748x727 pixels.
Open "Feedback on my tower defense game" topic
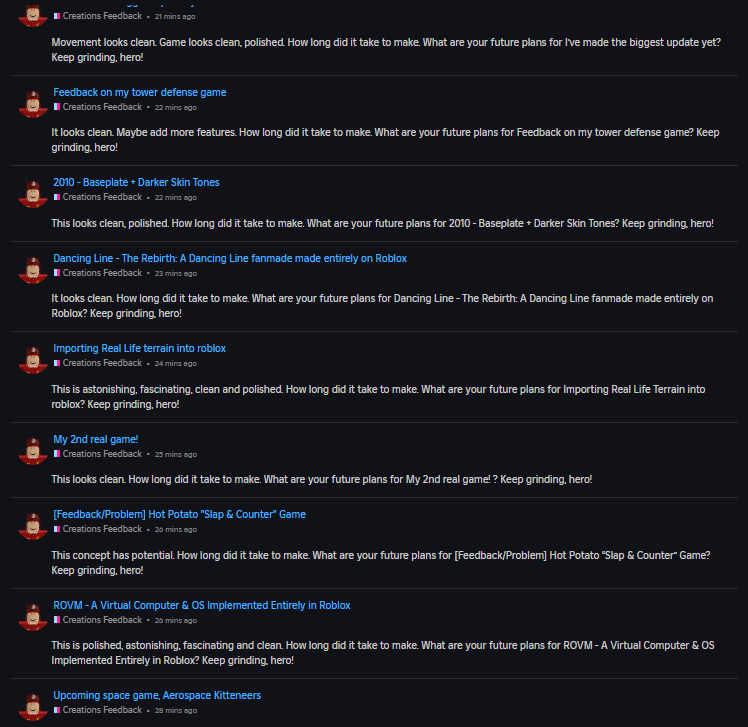point(140,92)
